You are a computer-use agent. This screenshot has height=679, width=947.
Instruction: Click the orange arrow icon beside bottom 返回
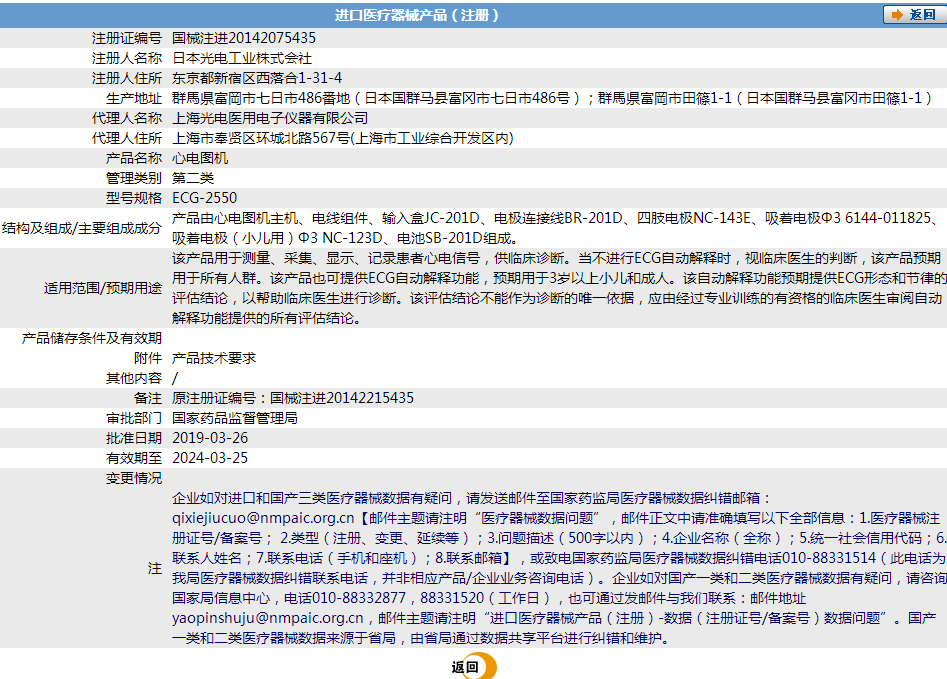pos(486,667)
